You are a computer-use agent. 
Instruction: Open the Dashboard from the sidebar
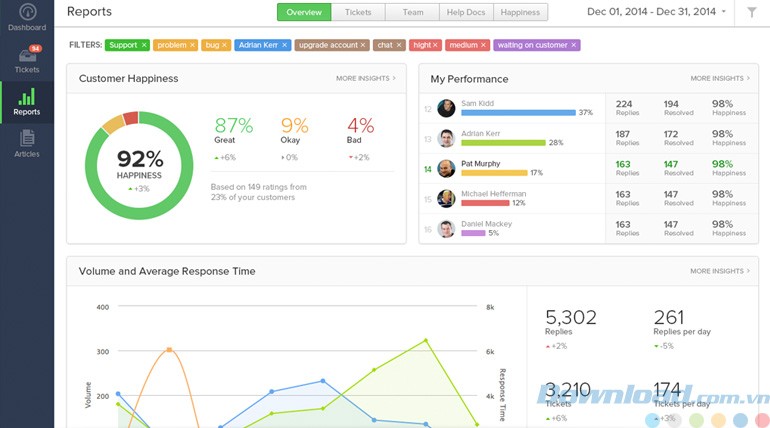(27, 17)
